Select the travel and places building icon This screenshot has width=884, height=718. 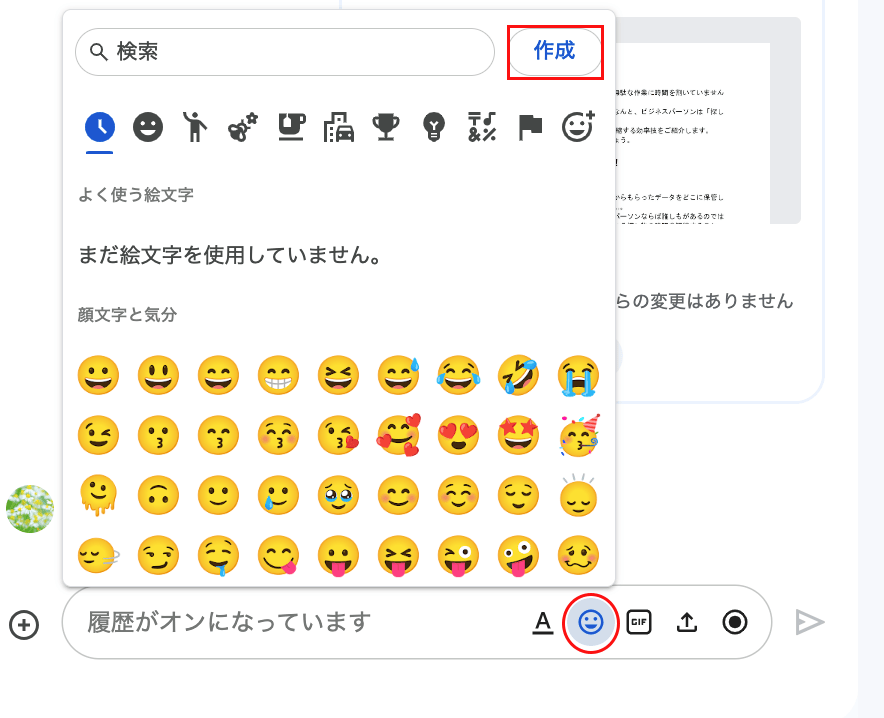coord(339,127)
